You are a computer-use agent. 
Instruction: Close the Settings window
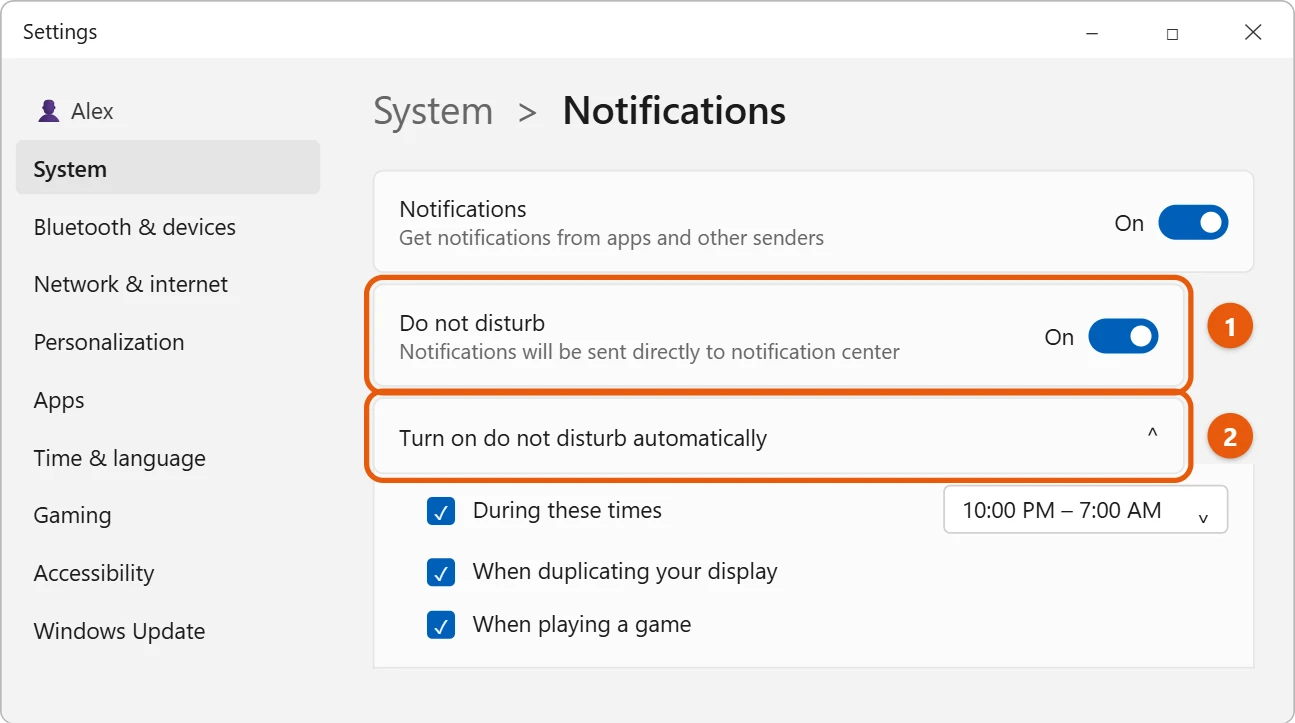click(1253, 33)
